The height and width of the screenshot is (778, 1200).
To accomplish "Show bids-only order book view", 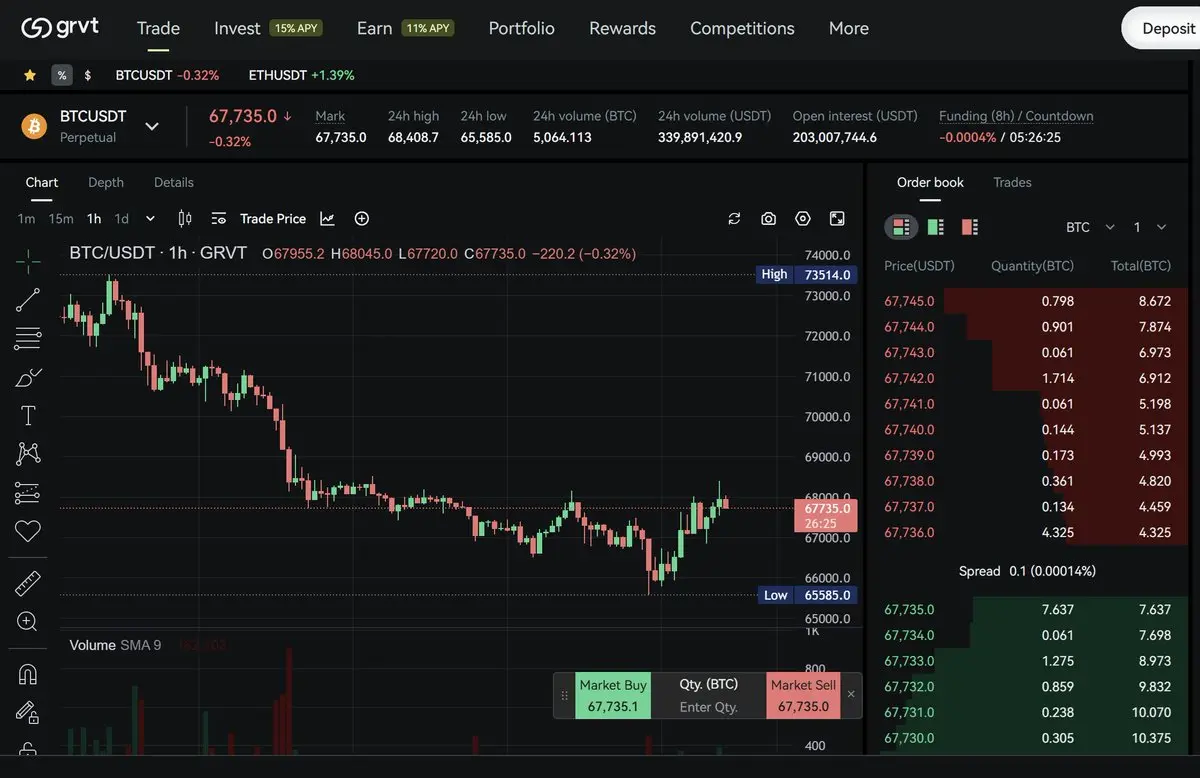I will pos(936,227).
